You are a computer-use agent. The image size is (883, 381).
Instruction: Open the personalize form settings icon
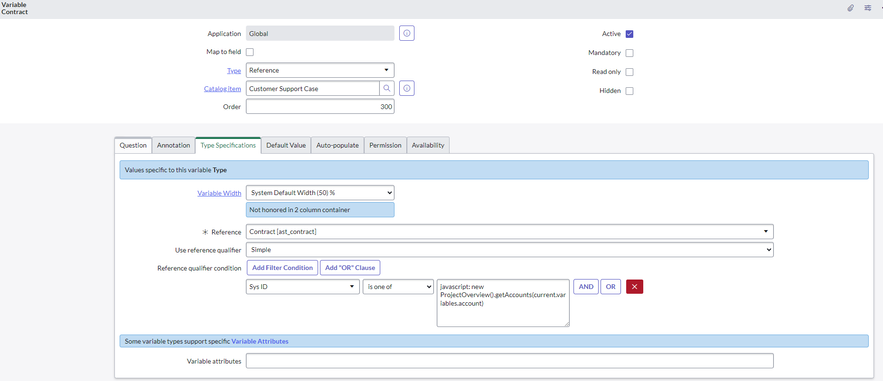(868, 8)
